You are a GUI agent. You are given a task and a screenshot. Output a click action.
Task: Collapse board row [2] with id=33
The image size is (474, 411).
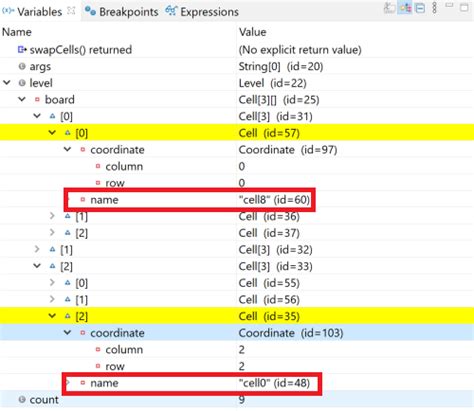click(37, 266)
